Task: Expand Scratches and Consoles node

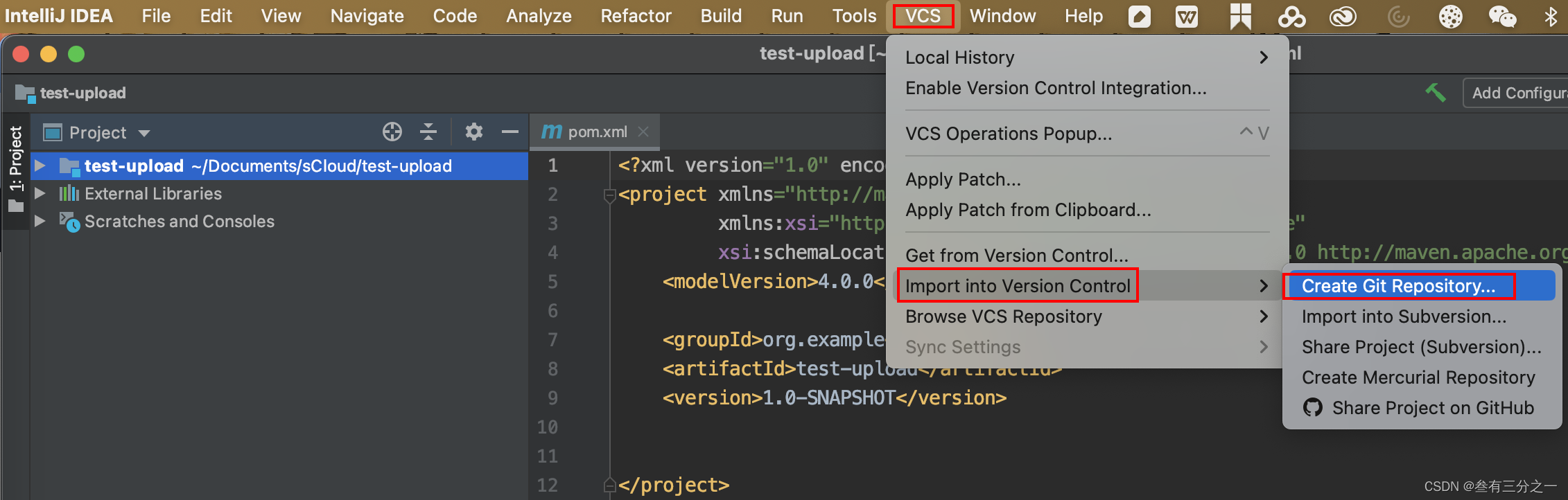Action: tap(40, 222)
